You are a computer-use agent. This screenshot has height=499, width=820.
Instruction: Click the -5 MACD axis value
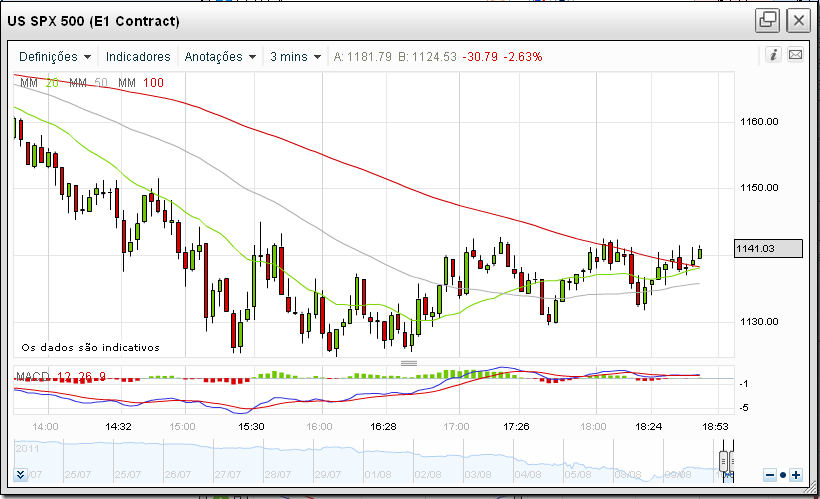(x=745, y=407)
